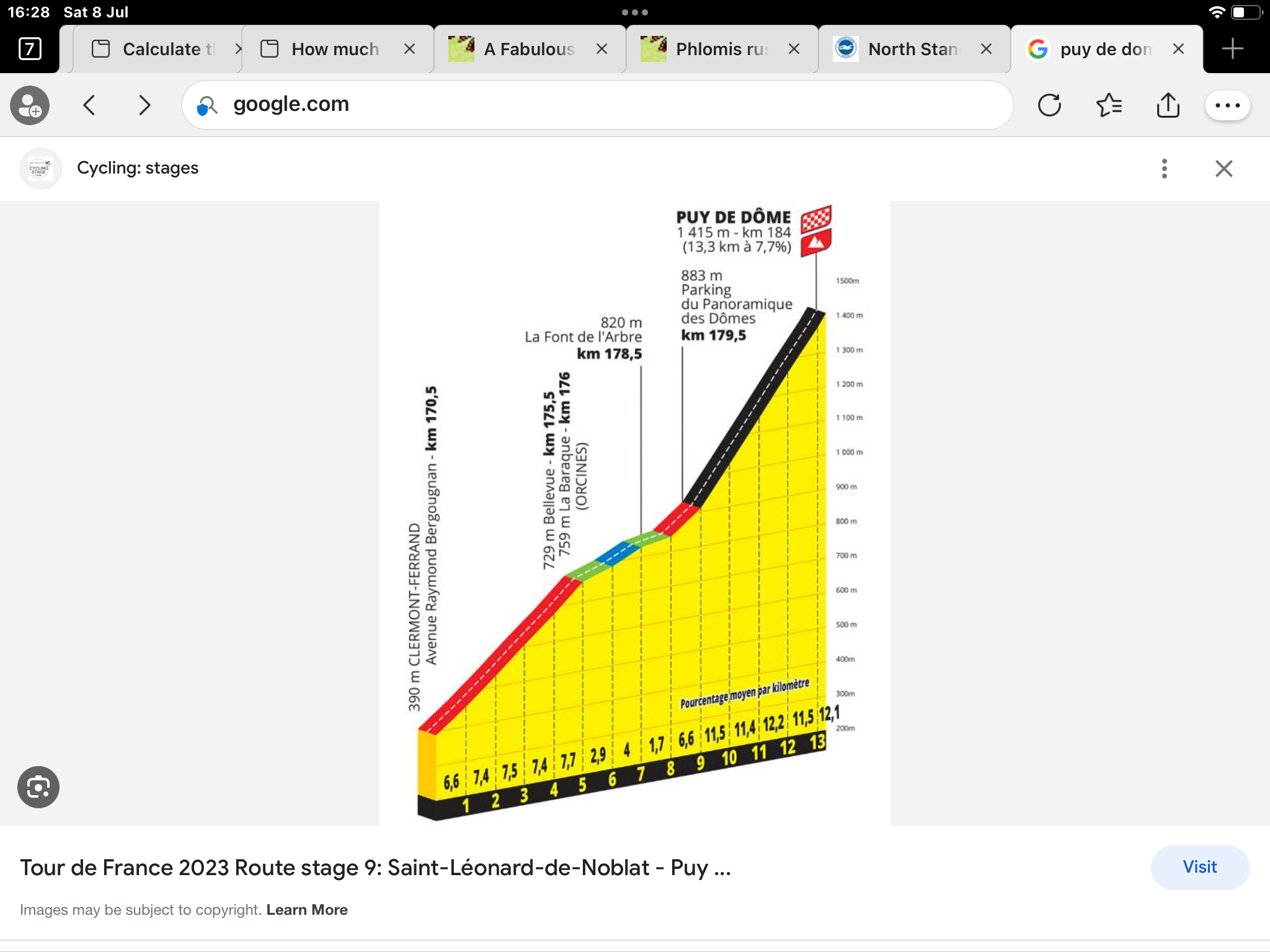Close the image preview panel
This screenshot has height=952, width=1270.
click(1223, 169)
